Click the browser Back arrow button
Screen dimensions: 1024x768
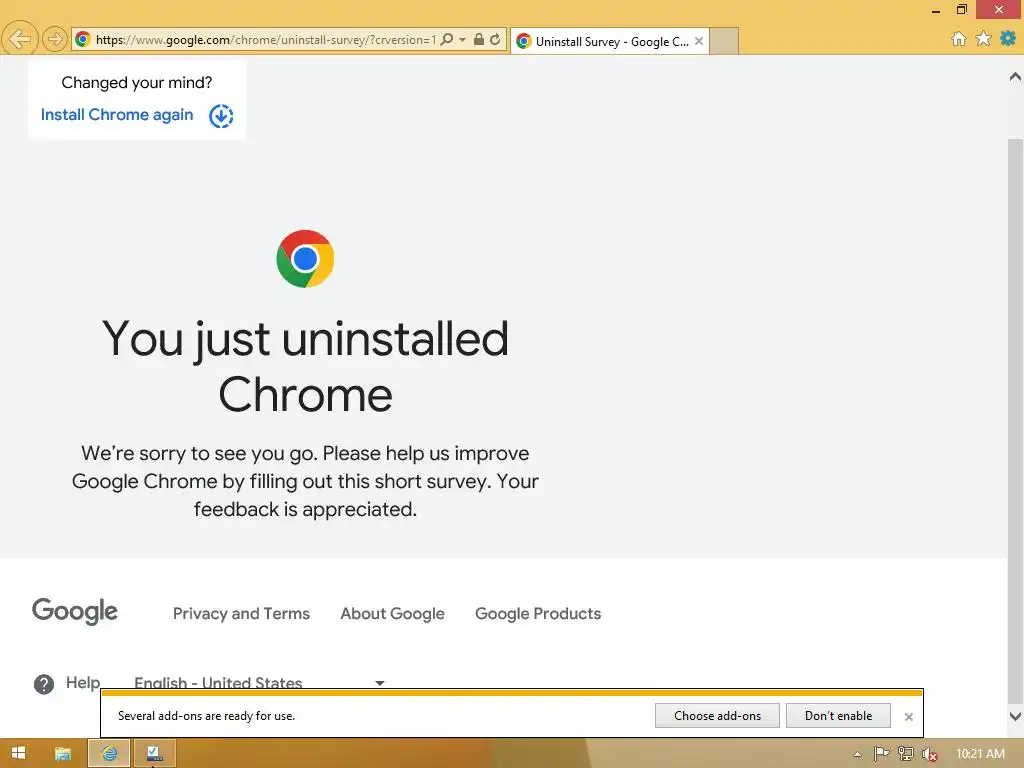pos(20,39)
